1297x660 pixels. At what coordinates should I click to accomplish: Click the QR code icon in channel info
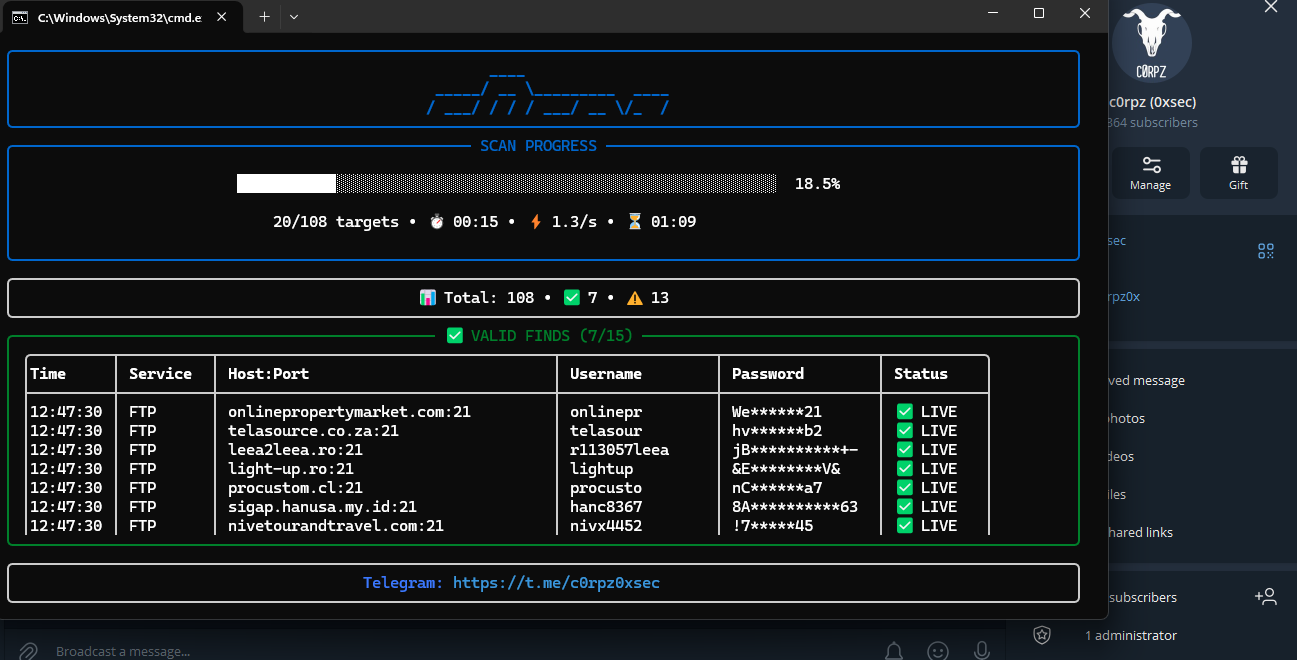coord(1266,251)
